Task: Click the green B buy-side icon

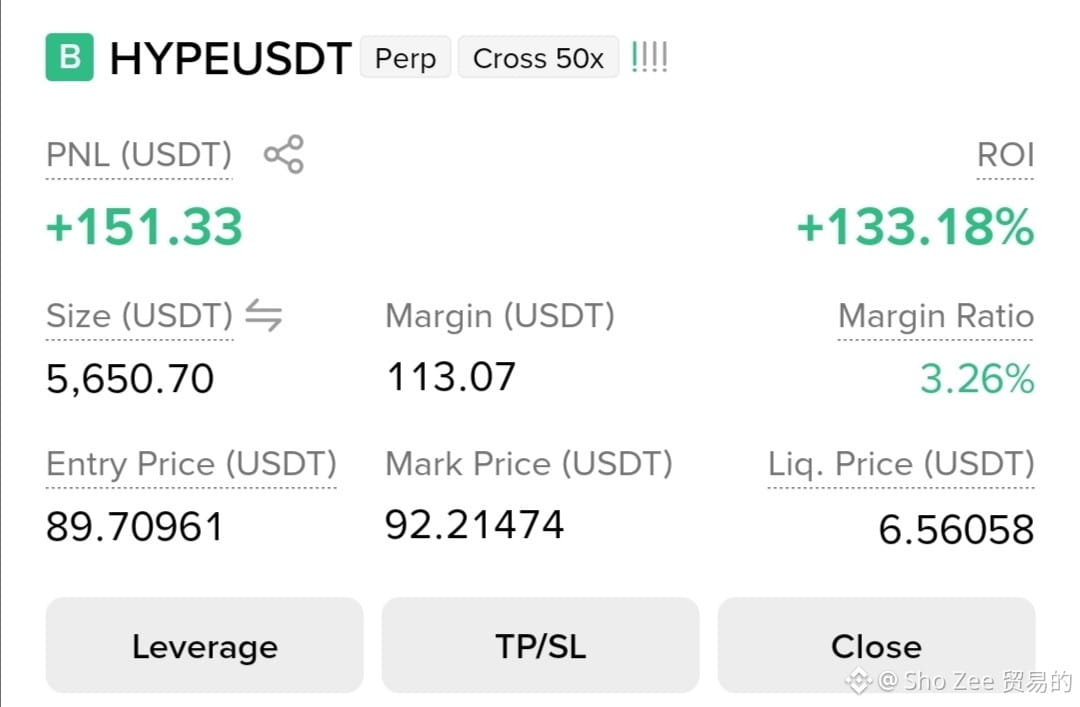Action: pos(70,57)
